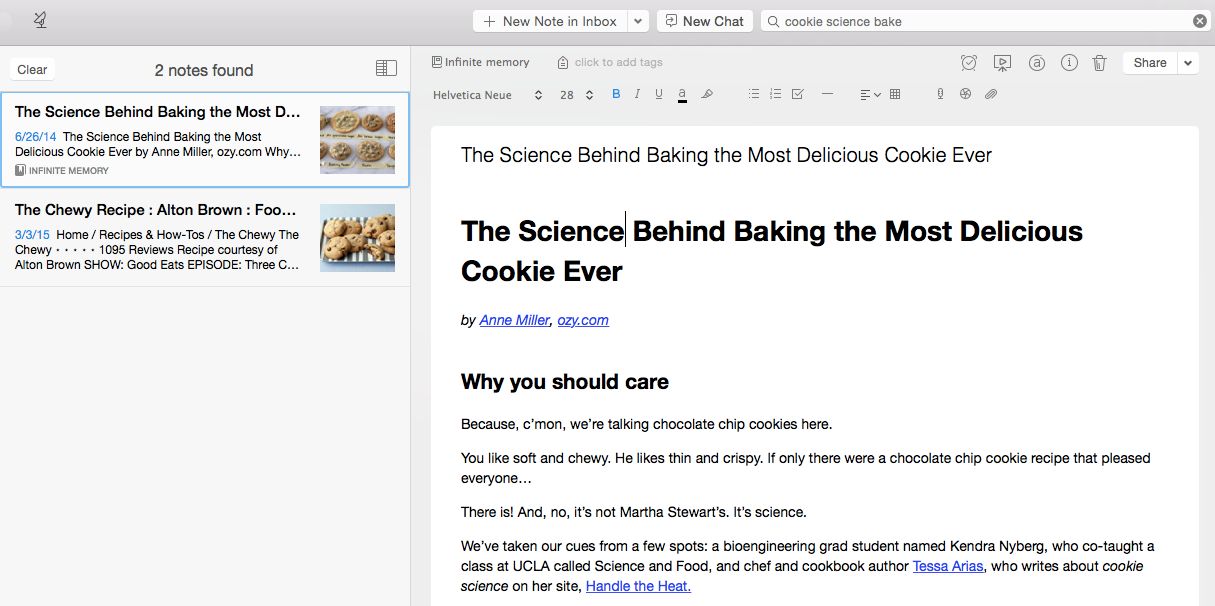Open the note info panel

(1069, 63)
